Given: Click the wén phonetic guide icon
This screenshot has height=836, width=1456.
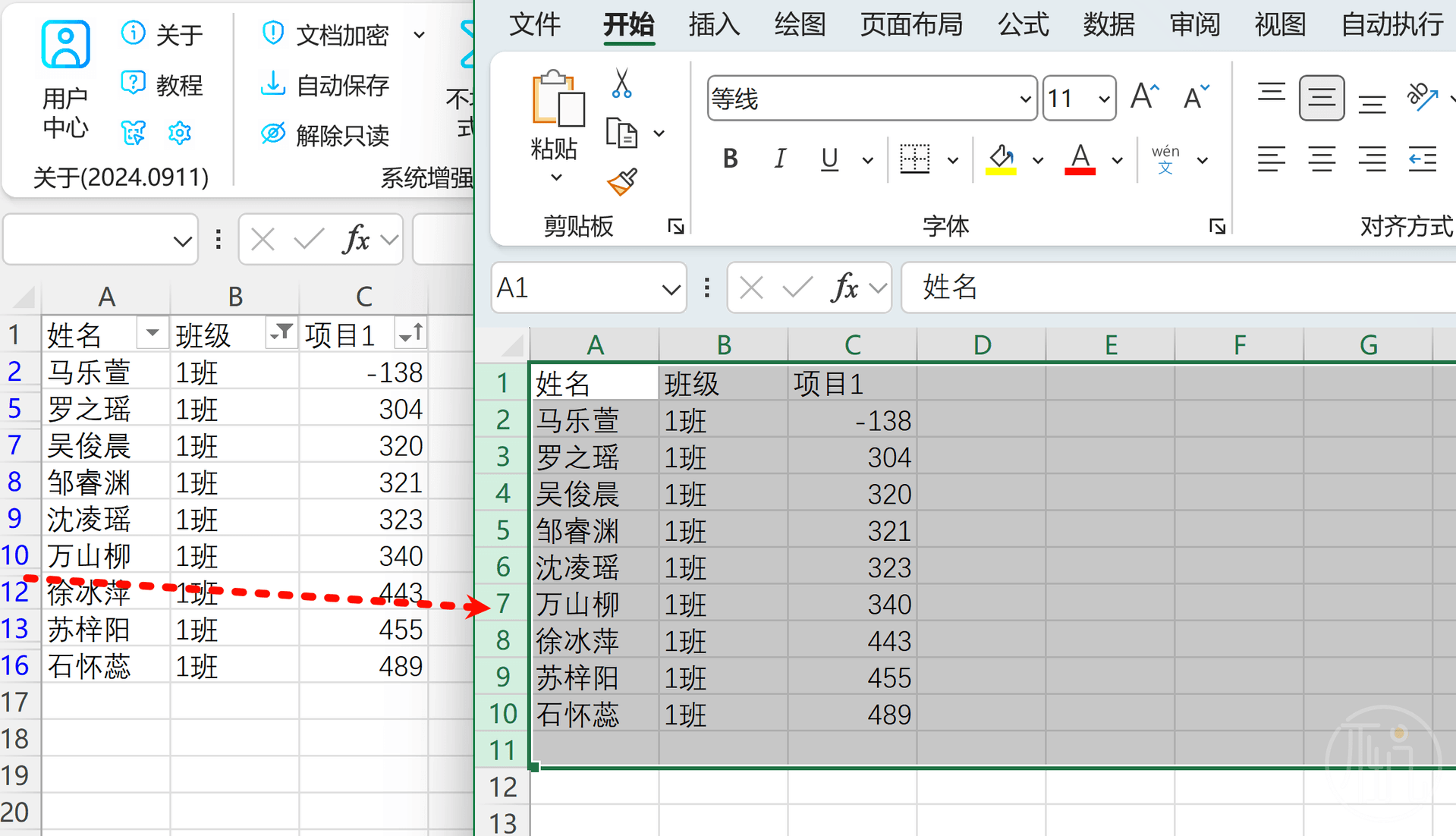Looking at the screenshot, I should [1165, 159].
